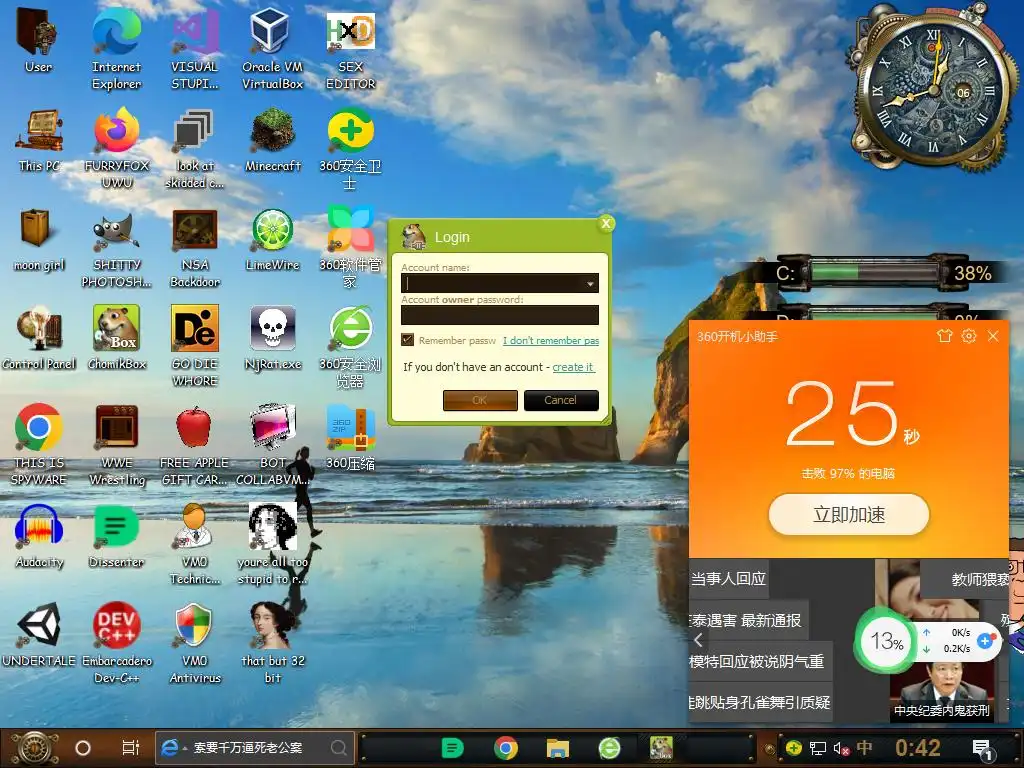The height and width of the screenshot is (768, 1024).
Task: Open the look at skidded c... icon
Action: [195, 149]
